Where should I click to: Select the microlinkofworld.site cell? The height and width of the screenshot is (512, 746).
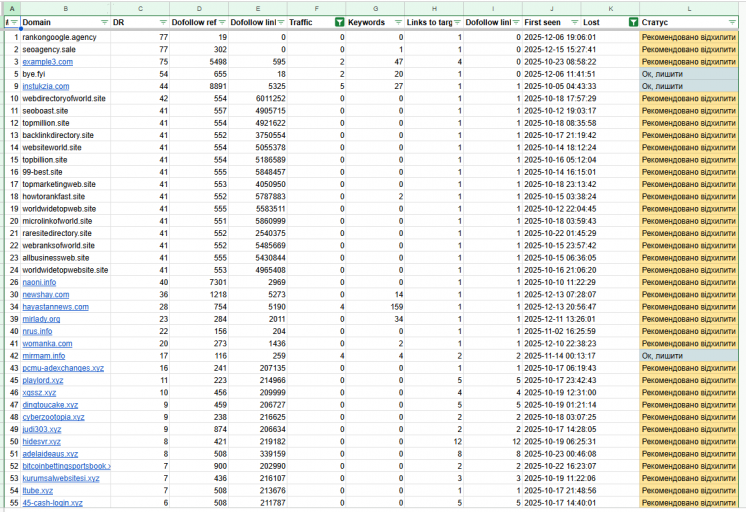pyautogui.click(x=66, y=221)
